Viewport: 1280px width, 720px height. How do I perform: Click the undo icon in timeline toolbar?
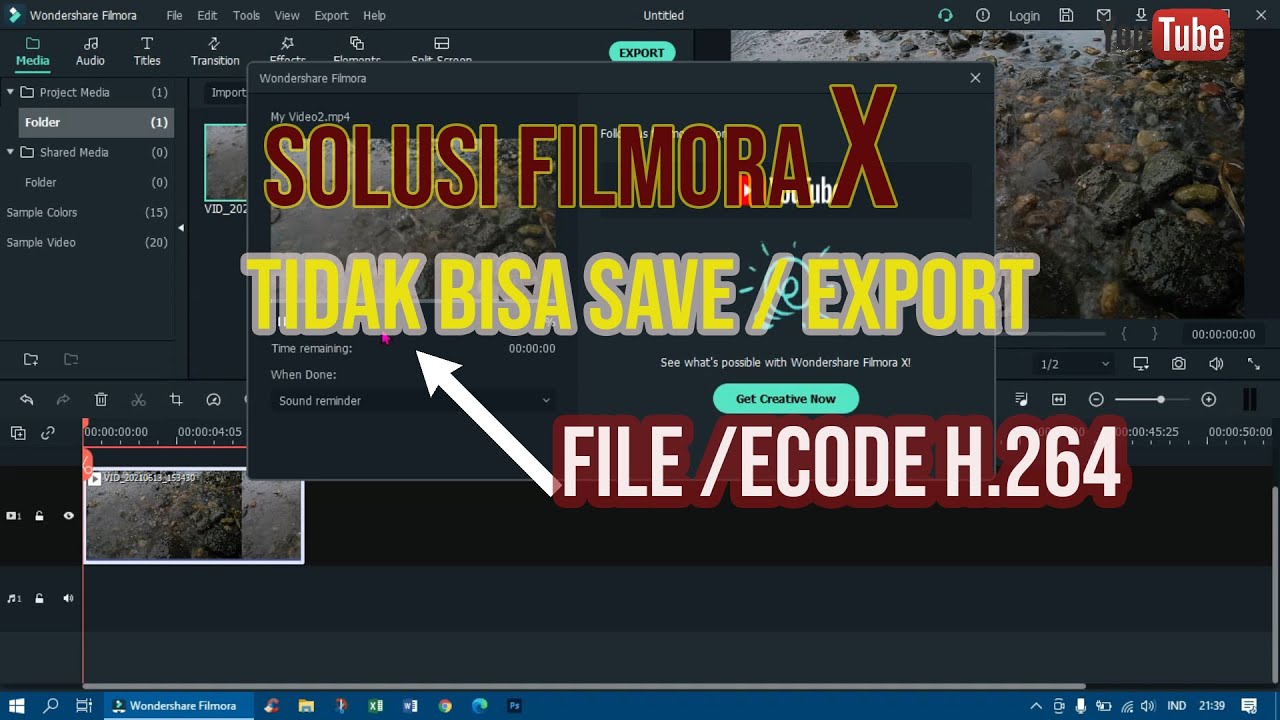click(27, 400)
